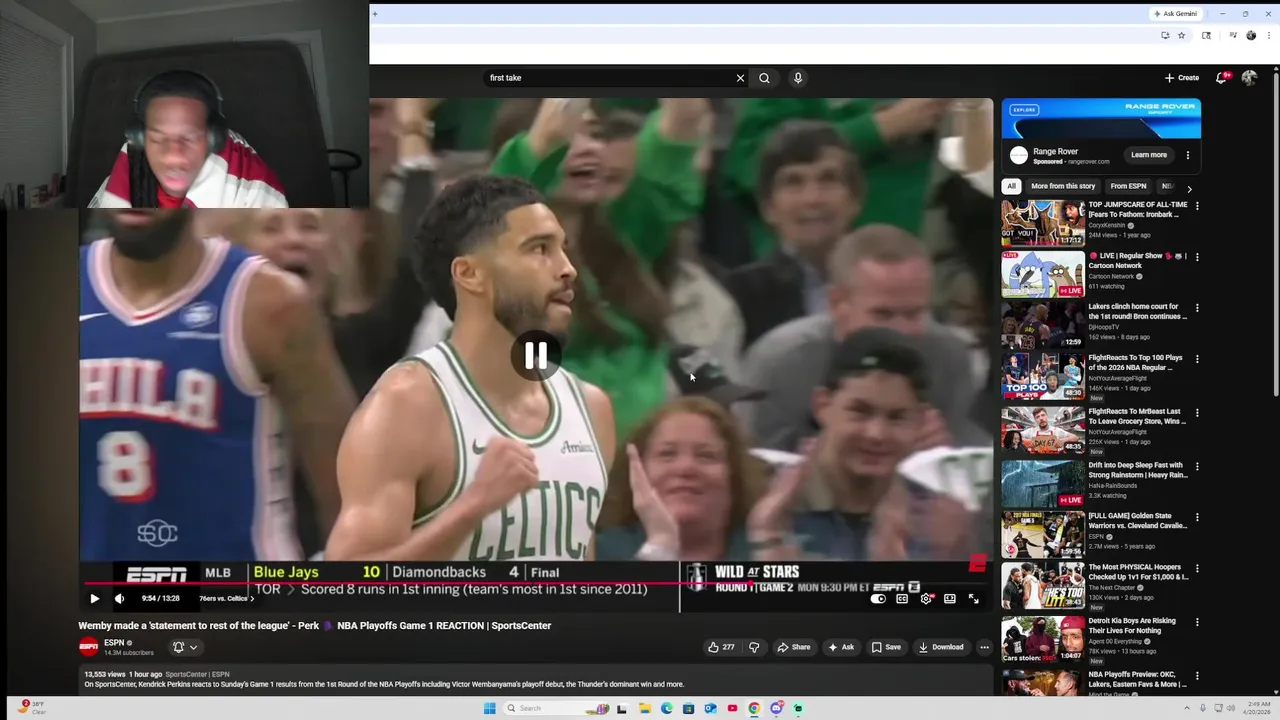Switch to theater mode
The width and height of the screenshot is (1280, 720).
(x=950, y=599)
